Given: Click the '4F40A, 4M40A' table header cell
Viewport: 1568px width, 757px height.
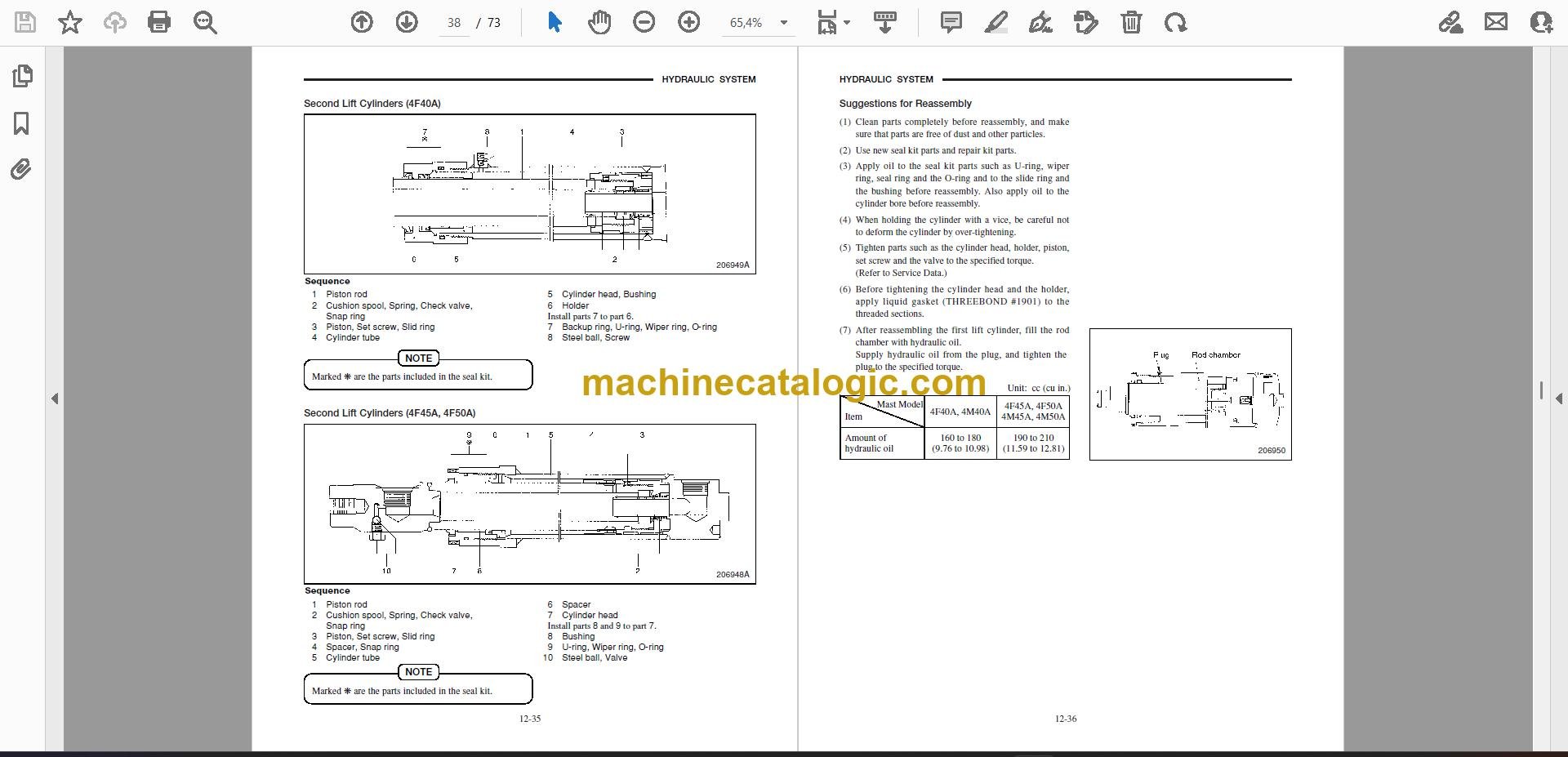Looking at the screenshot, I should click(960, 412).
